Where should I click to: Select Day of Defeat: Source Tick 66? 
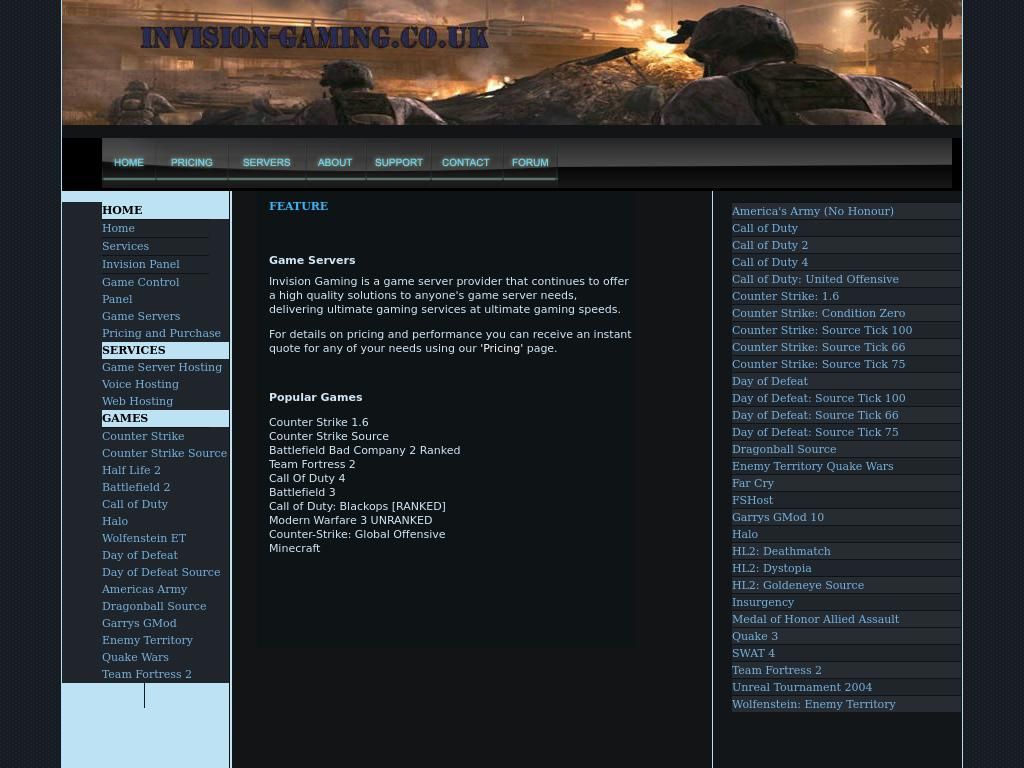[846, 415]
